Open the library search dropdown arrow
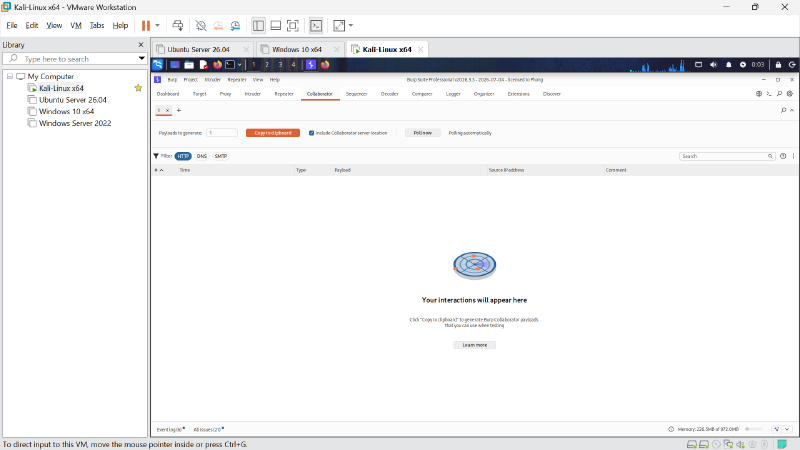The height and width of the screenshot is (450, 800). click(141, 59)
